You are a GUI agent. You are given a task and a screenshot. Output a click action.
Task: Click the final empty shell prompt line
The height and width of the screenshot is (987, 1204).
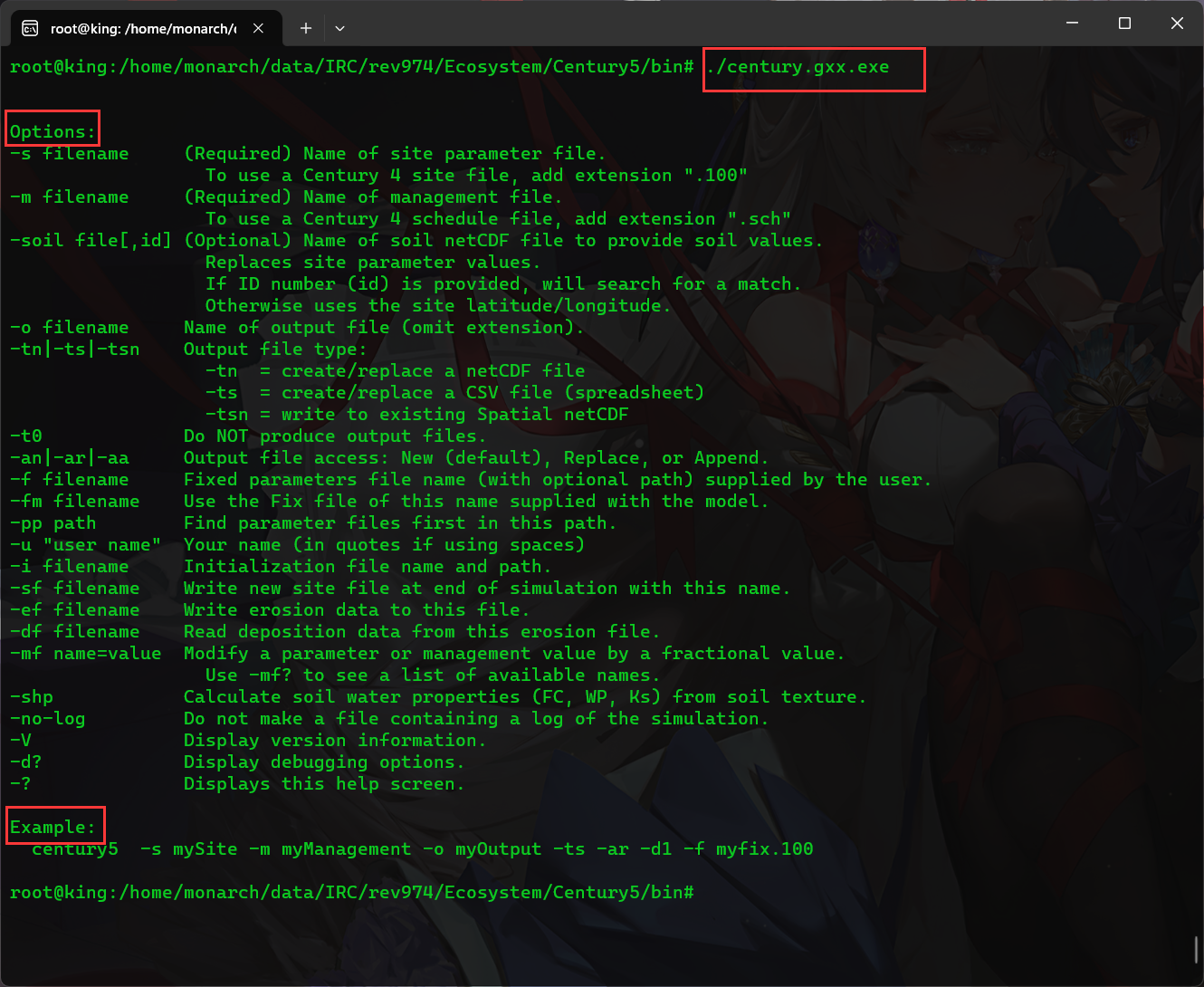pyautogui.click(x=352, y=893)
